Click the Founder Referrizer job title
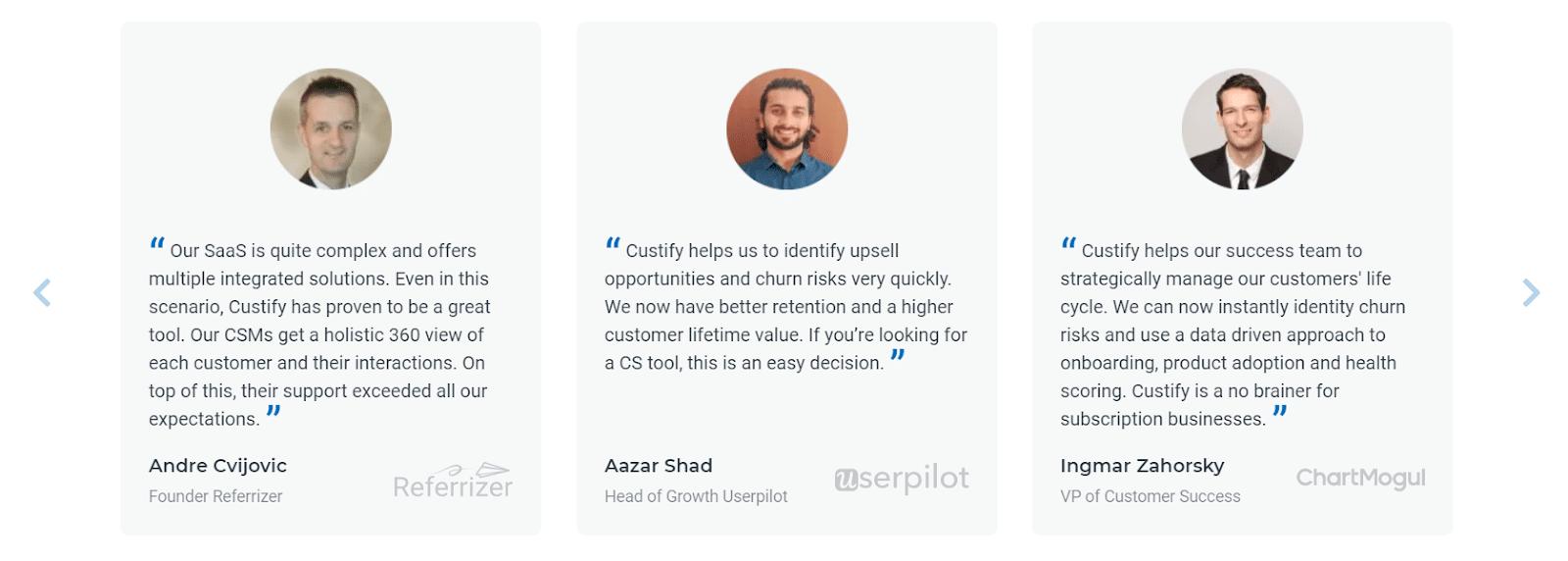This screenshot has width=1568, height=561. [x=216, y=496]
